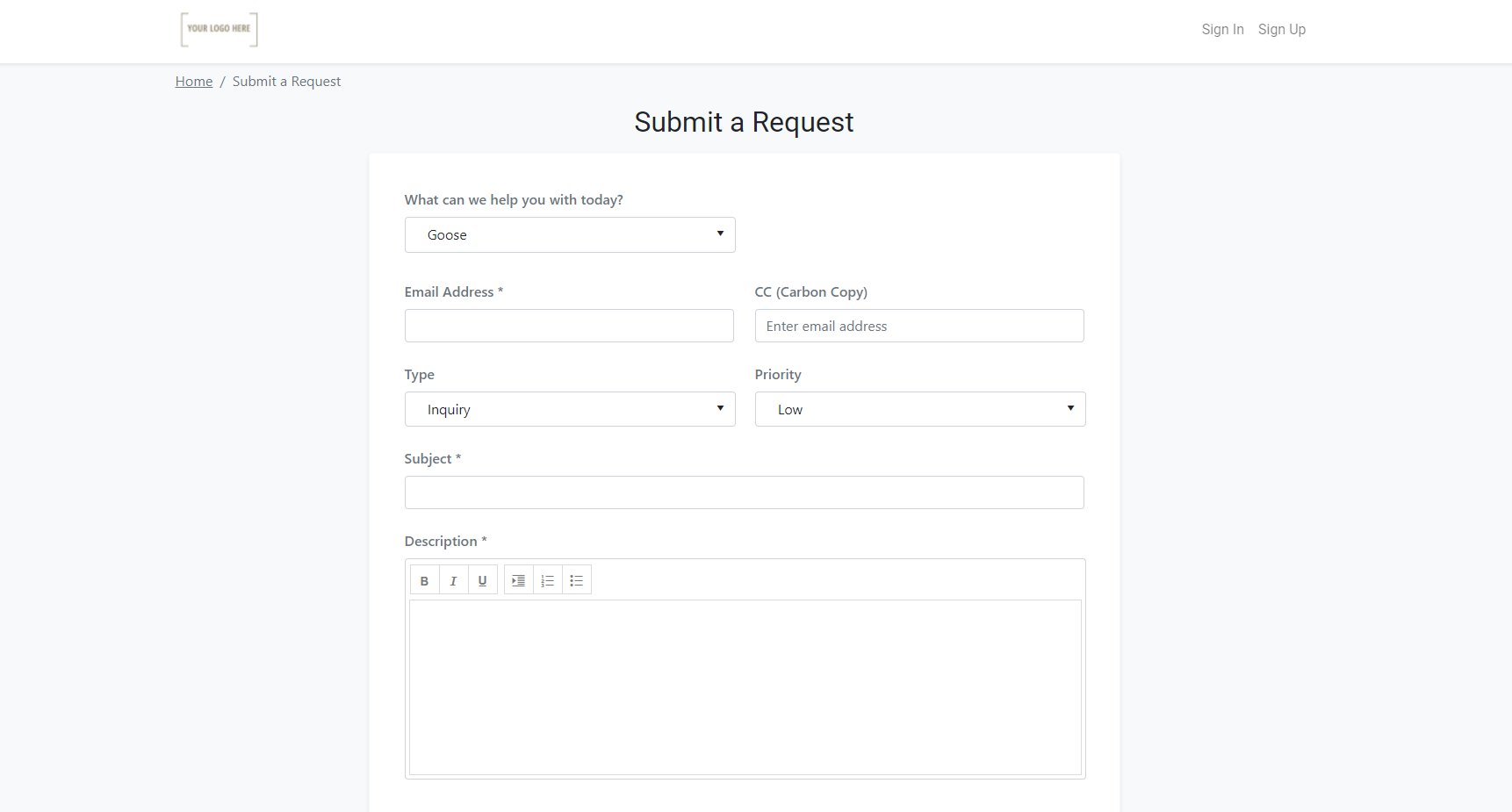Toggle underline formatting in description editor
This screenshot has width=1512, height=812.
click(483, 580)
